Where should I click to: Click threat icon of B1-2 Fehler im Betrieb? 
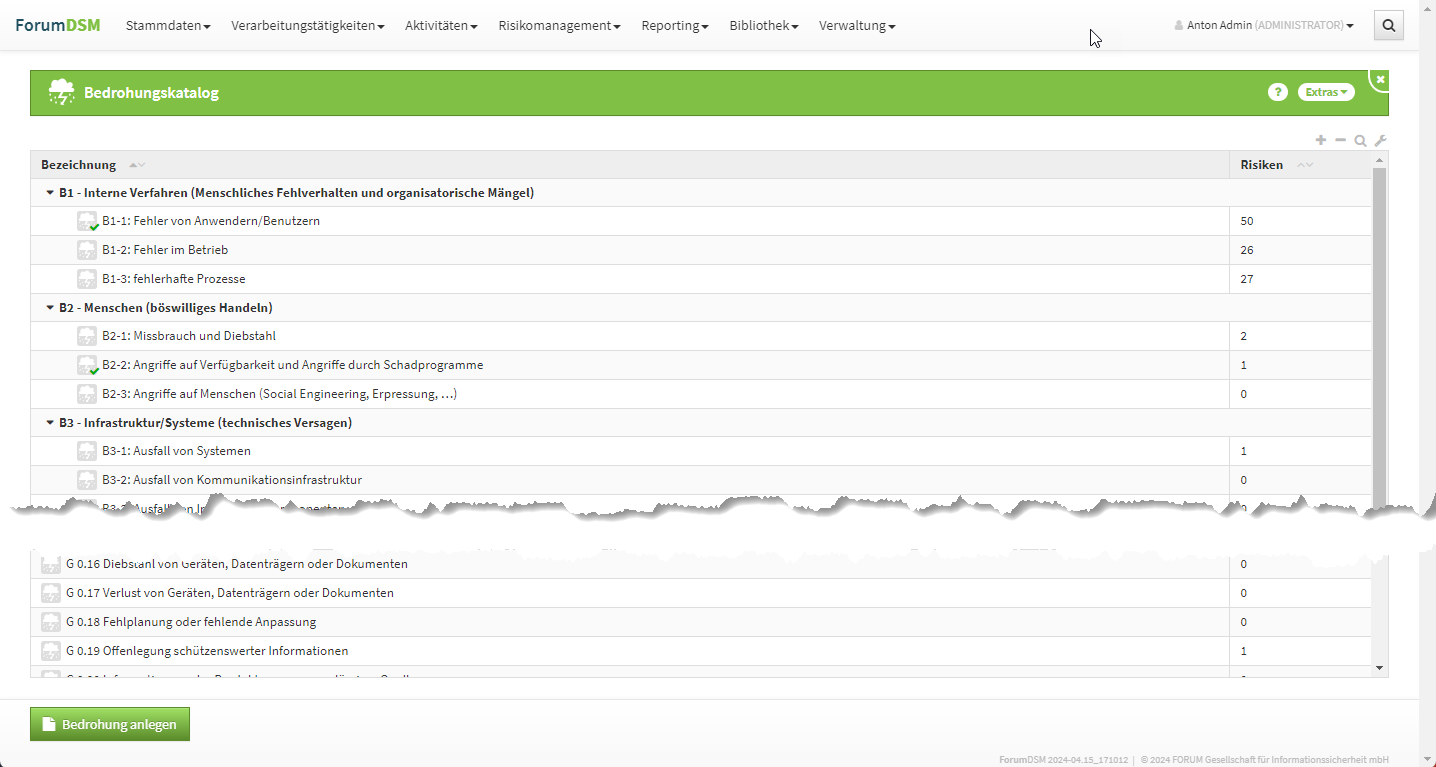(x=87, y=250)
